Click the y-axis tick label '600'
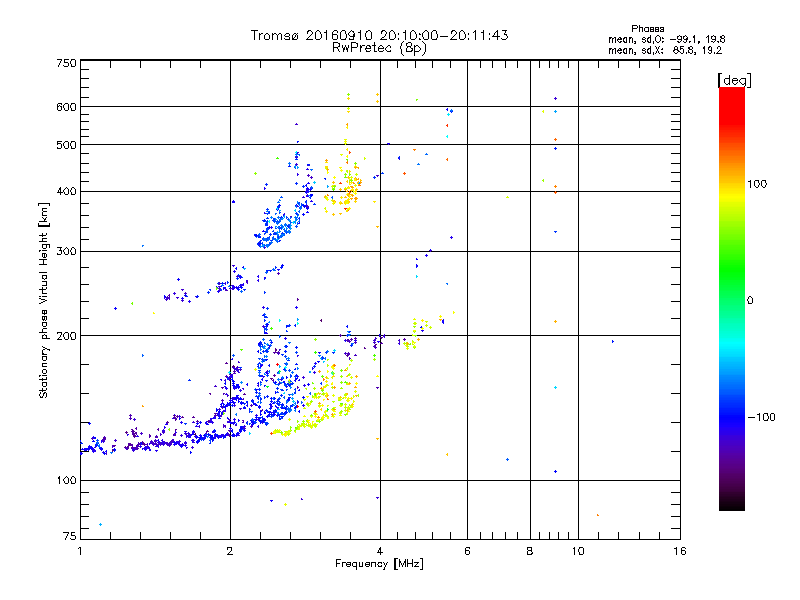800x600 pixels. click(x=67, y=107)
